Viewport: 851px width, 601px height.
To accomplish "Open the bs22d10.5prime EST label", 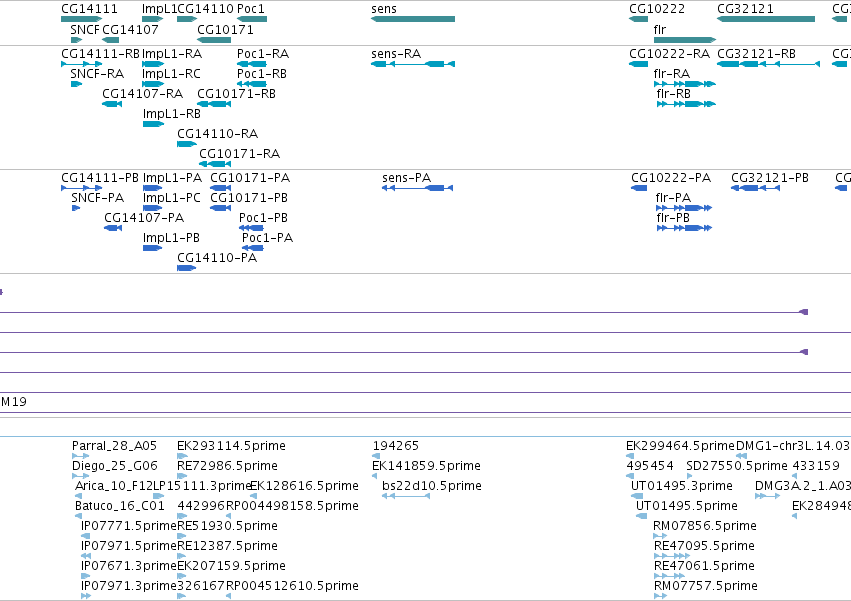I will [432, 486].
